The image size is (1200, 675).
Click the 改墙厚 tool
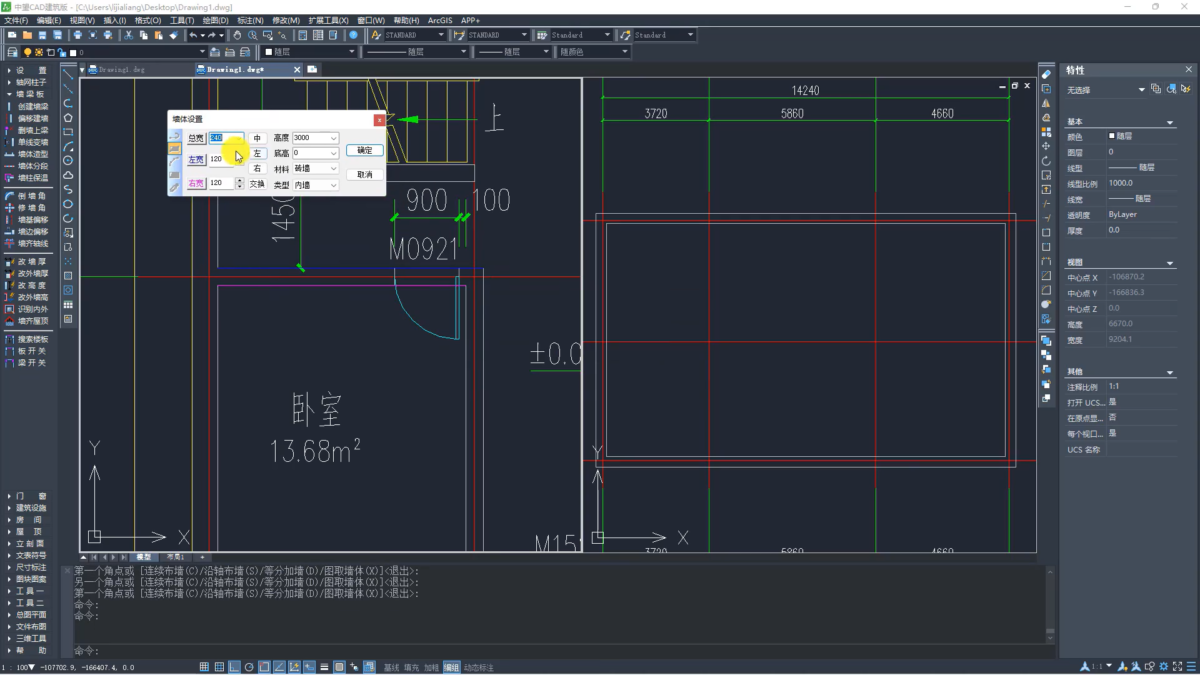27,262
